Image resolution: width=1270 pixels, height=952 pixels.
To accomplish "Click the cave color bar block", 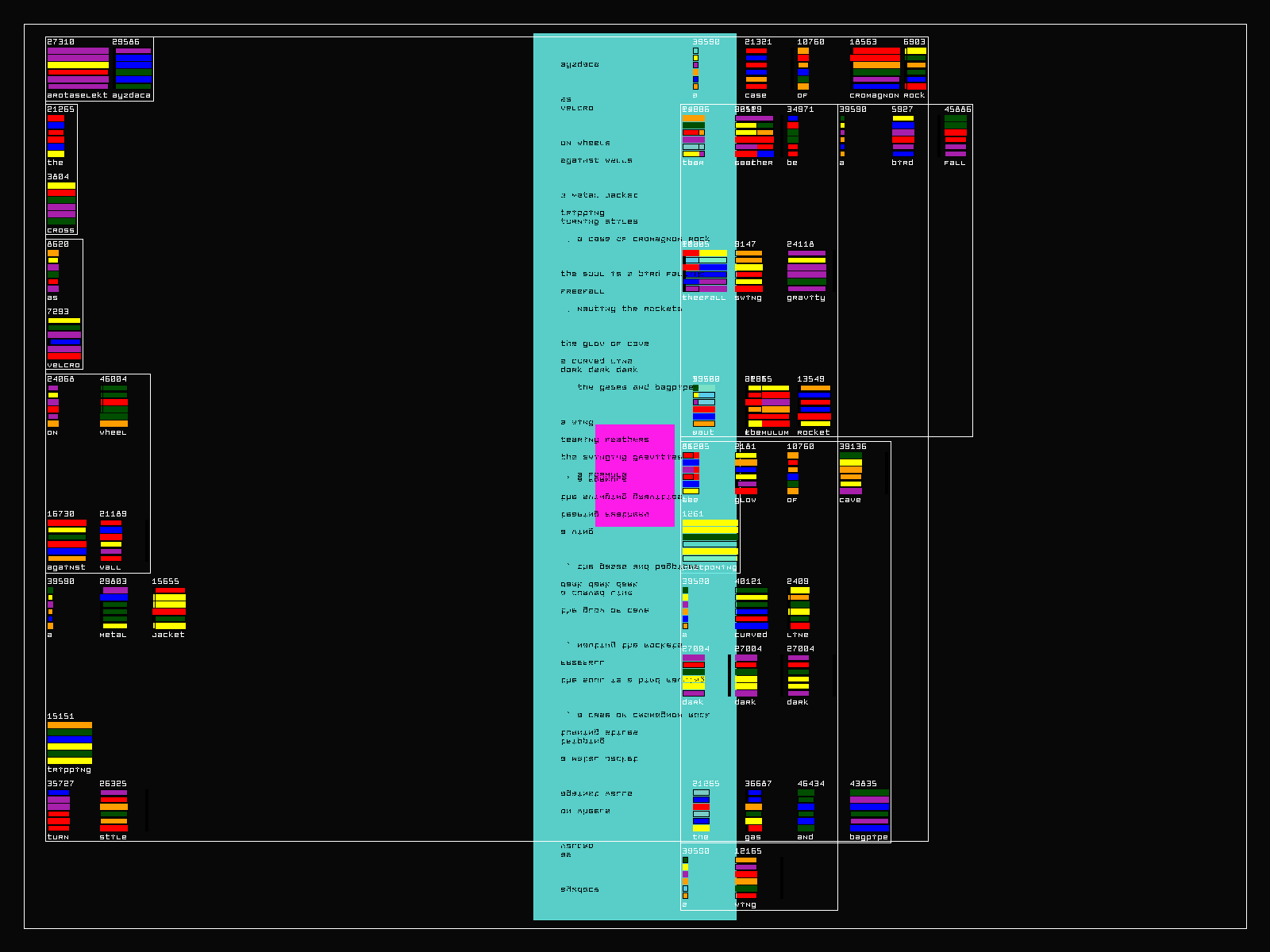I will [850, 473].
